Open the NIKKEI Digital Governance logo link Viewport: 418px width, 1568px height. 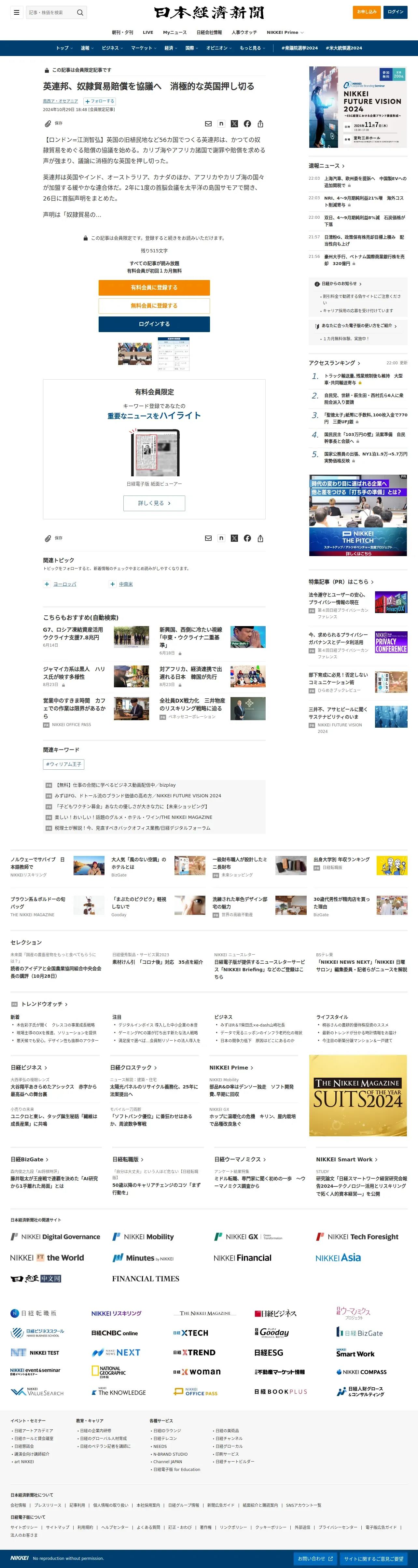click(x=55, y=1236)
